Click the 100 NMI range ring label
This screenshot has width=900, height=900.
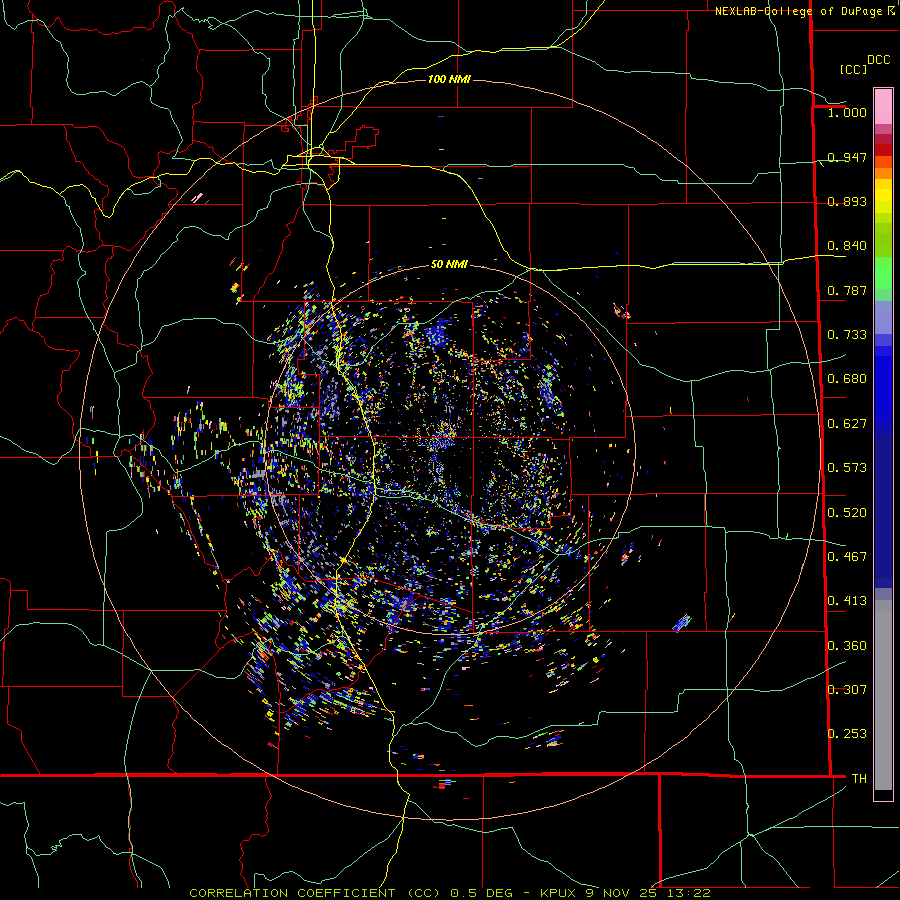pyautogui.click(x=449, y=79)
